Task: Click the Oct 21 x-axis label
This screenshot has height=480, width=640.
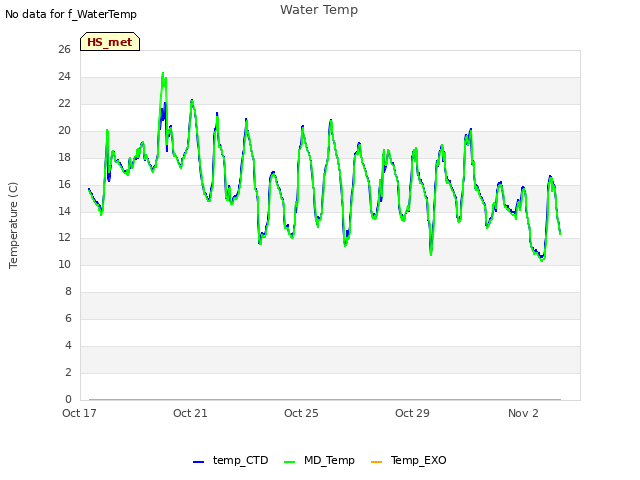Action: 190,413
